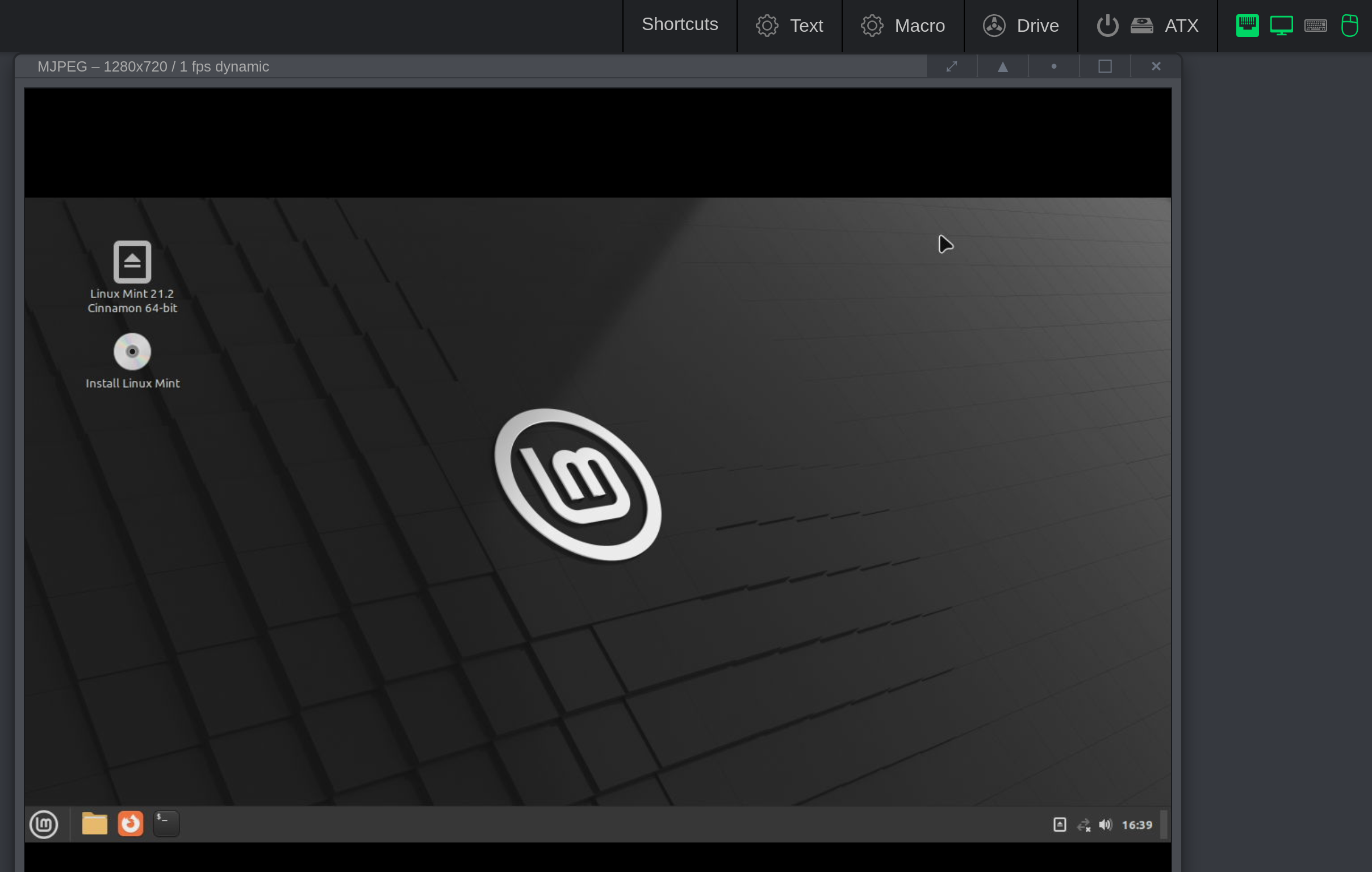This screenshot has width=1372, height=872.
Task: Click the green network status indicator icon
Action: pos(1247,26)
